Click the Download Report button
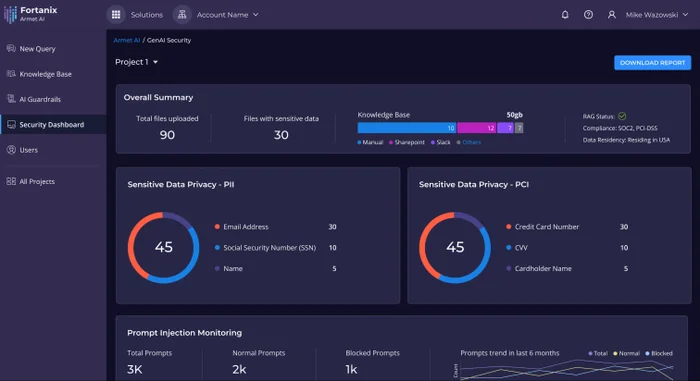Viewport: 700px width, 381px height. [652, 63]
